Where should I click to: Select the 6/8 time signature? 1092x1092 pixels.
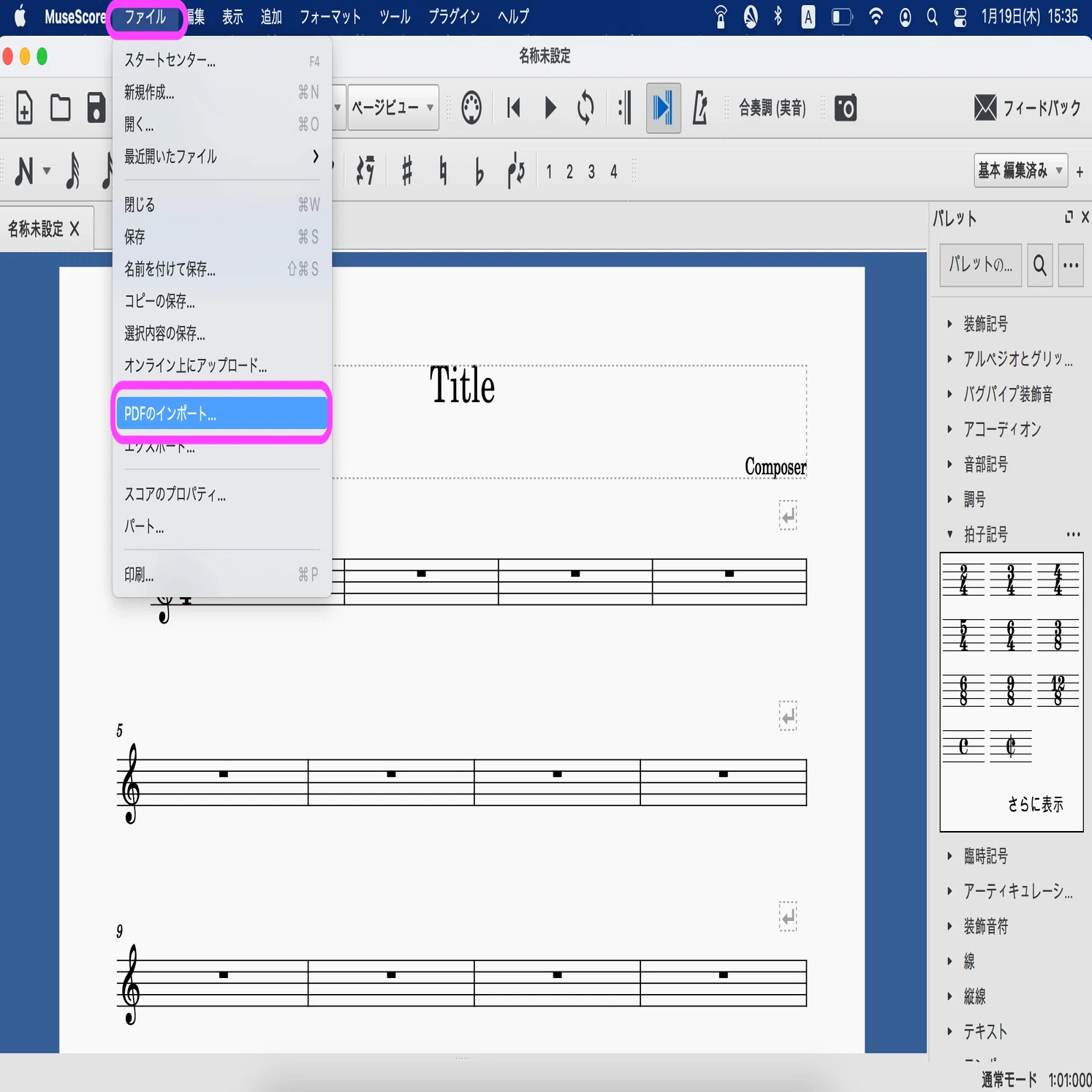(x=963, y=690)
